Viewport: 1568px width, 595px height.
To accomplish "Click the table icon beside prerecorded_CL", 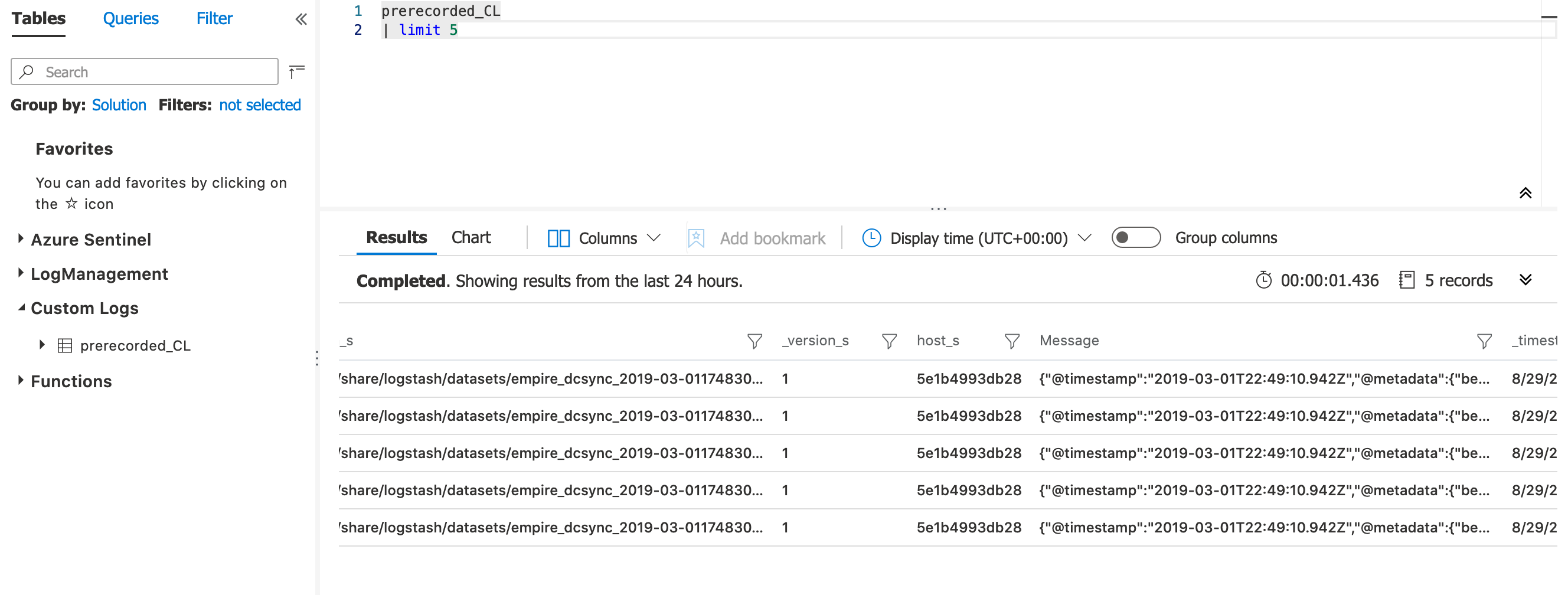I will [65, 345].
